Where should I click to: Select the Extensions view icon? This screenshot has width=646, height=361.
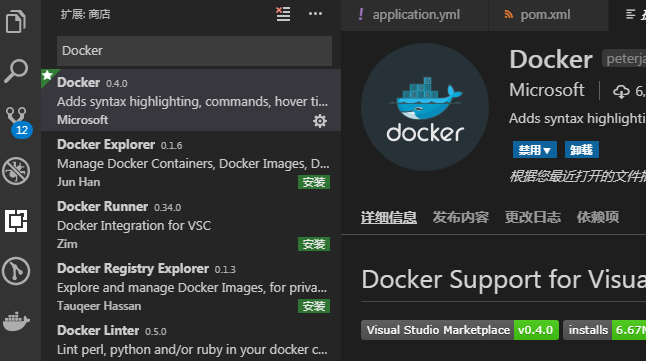(x=16, y=221)
